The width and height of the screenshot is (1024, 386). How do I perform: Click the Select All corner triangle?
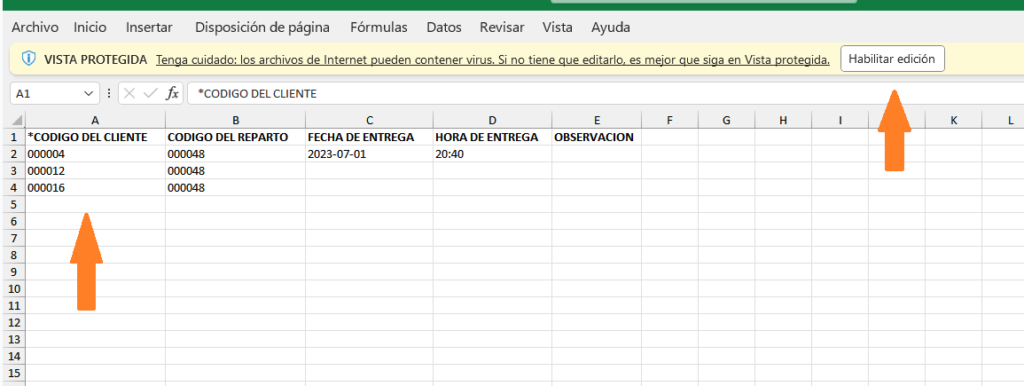click(x=17, y=121)
